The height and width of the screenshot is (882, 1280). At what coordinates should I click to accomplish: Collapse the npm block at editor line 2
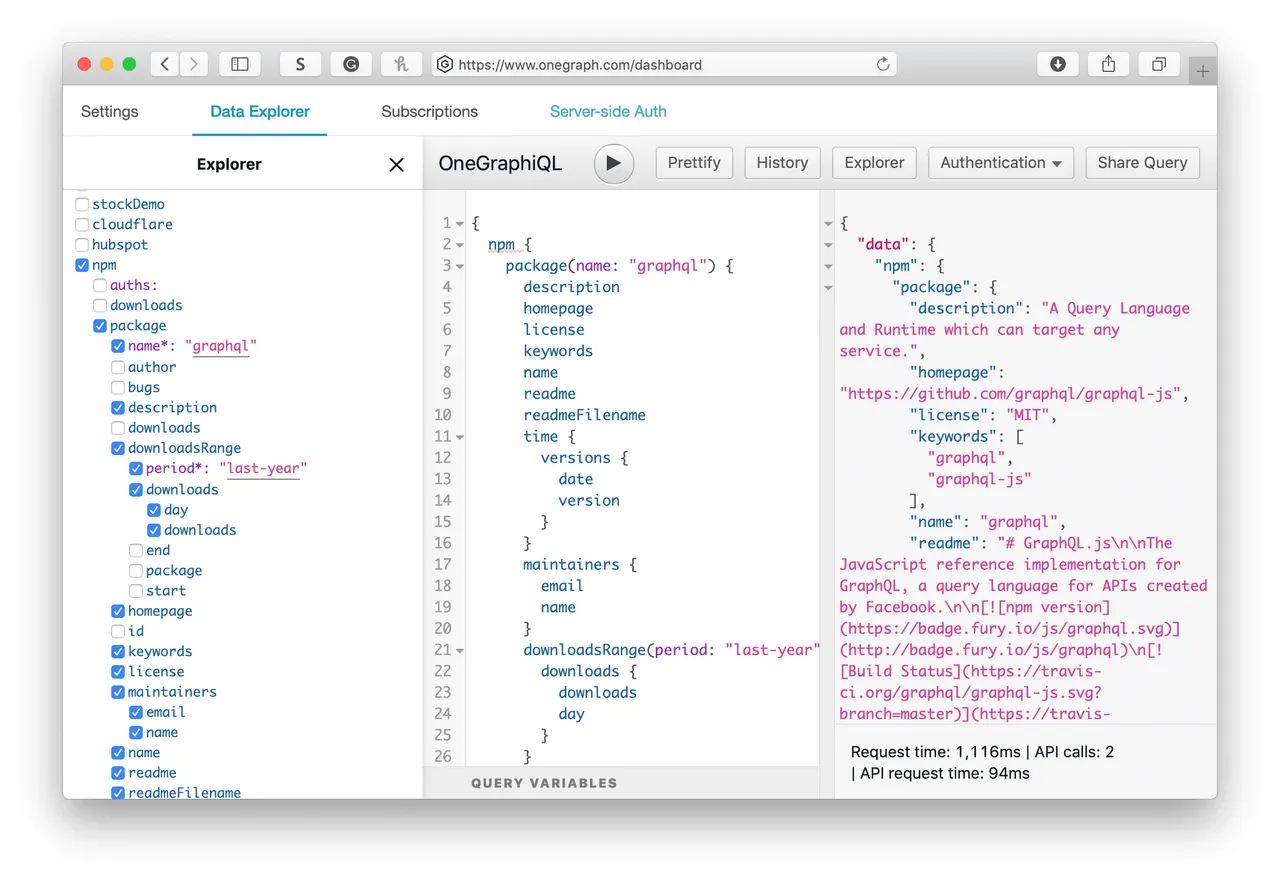460,245
